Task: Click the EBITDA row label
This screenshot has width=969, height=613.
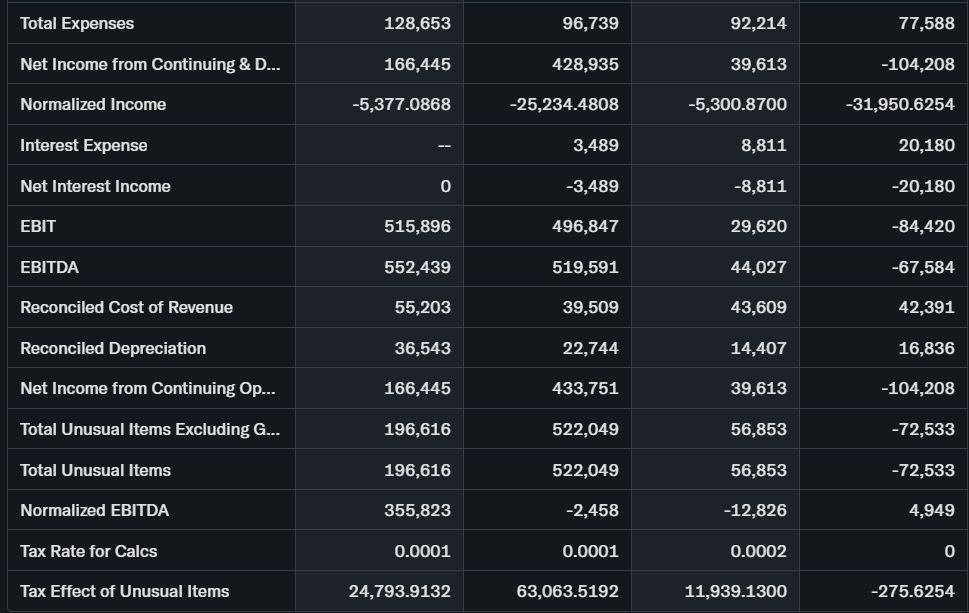Action: pyautogui.click(x=49, y=267)
